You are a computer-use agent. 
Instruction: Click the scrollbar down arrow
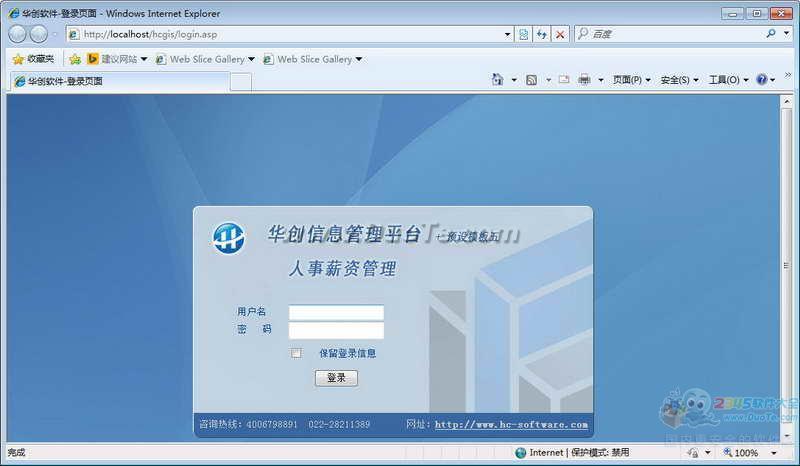(x=786, y=435)
